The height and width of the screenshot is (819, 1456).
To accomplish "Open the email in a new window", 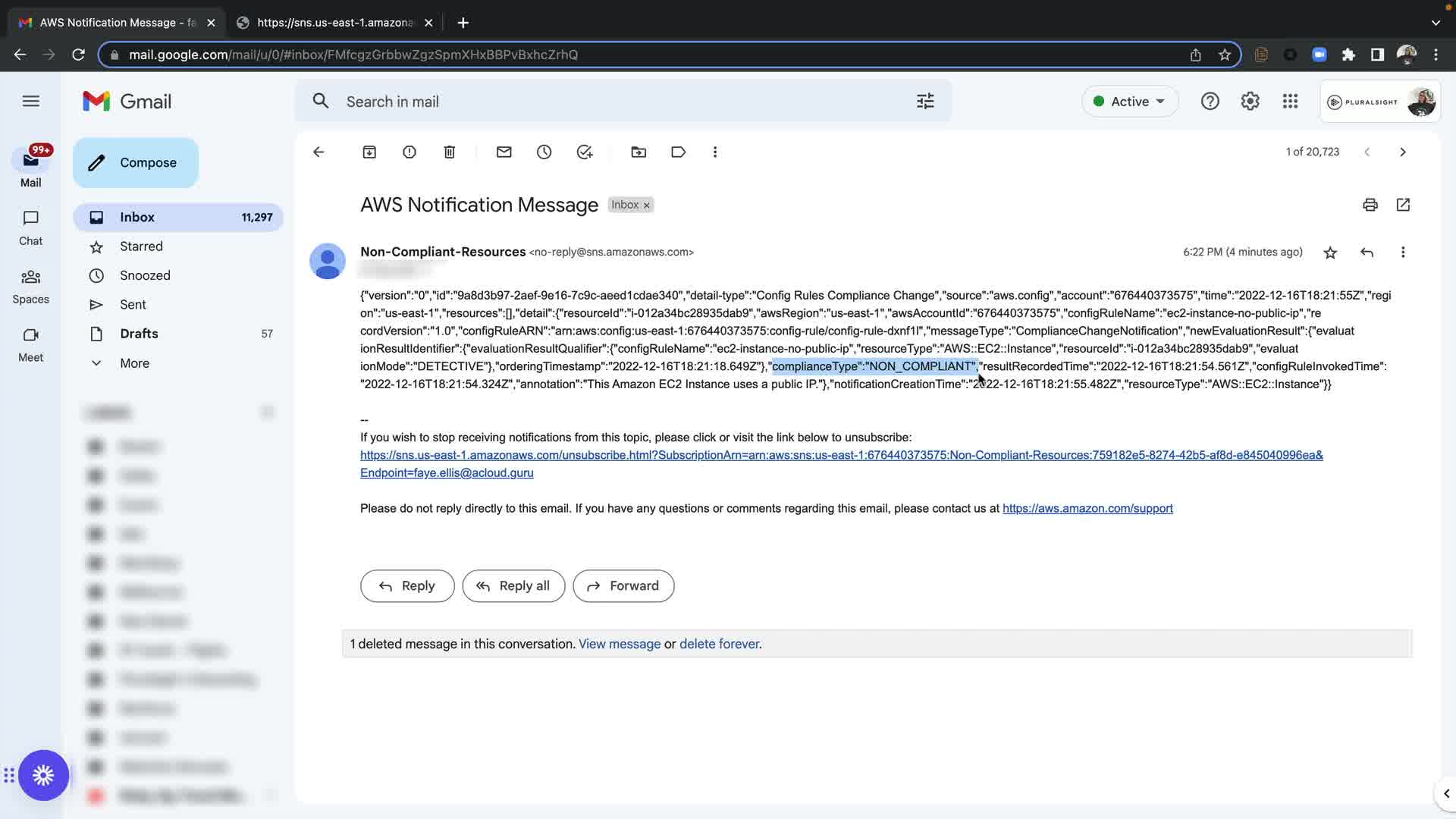I will click(x=1403, y=205).
